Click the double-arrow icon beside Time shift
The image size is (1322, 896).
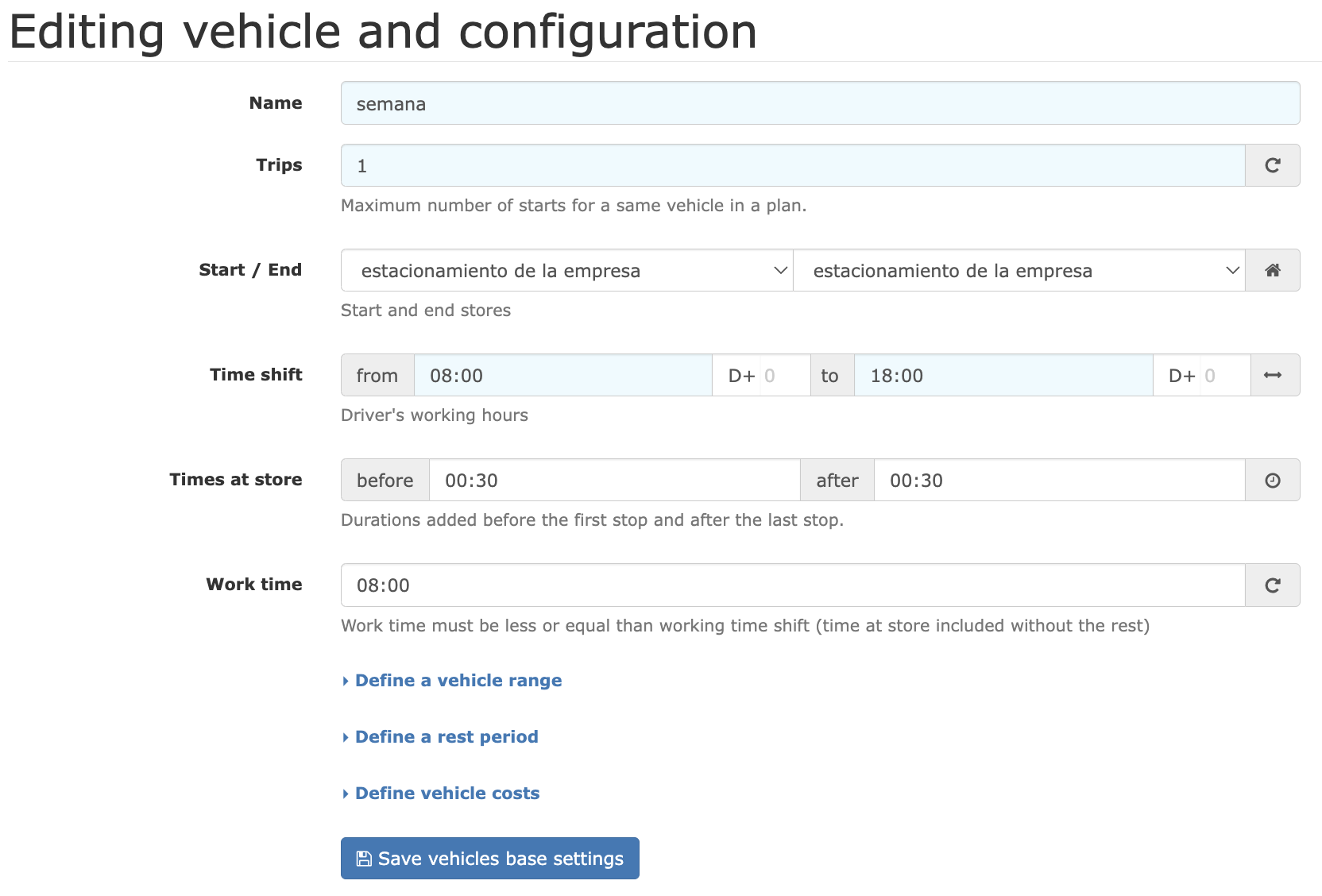coord(1274,375)
